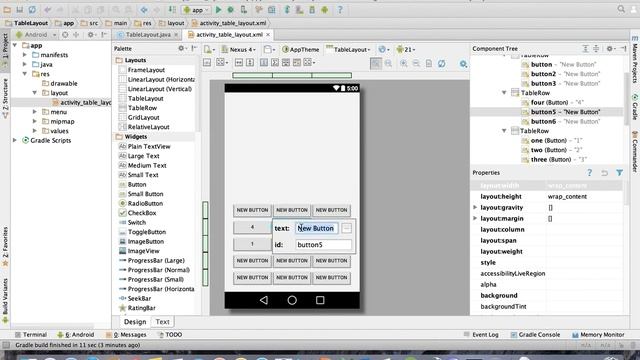Click the Scroll from Source target icon
Image resolution: width=640 pixels, height=360 pixels.
tap(65, 35)
